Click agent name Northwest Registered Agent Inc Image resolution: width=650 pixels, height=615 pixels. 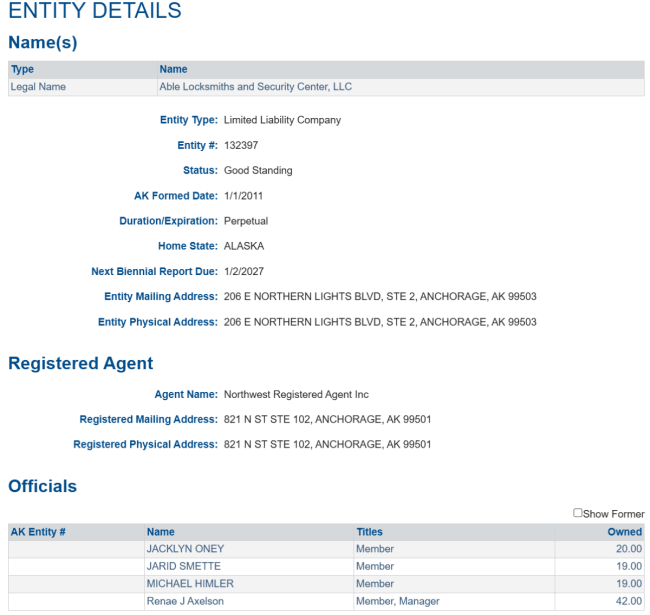(x=296, y=394)
